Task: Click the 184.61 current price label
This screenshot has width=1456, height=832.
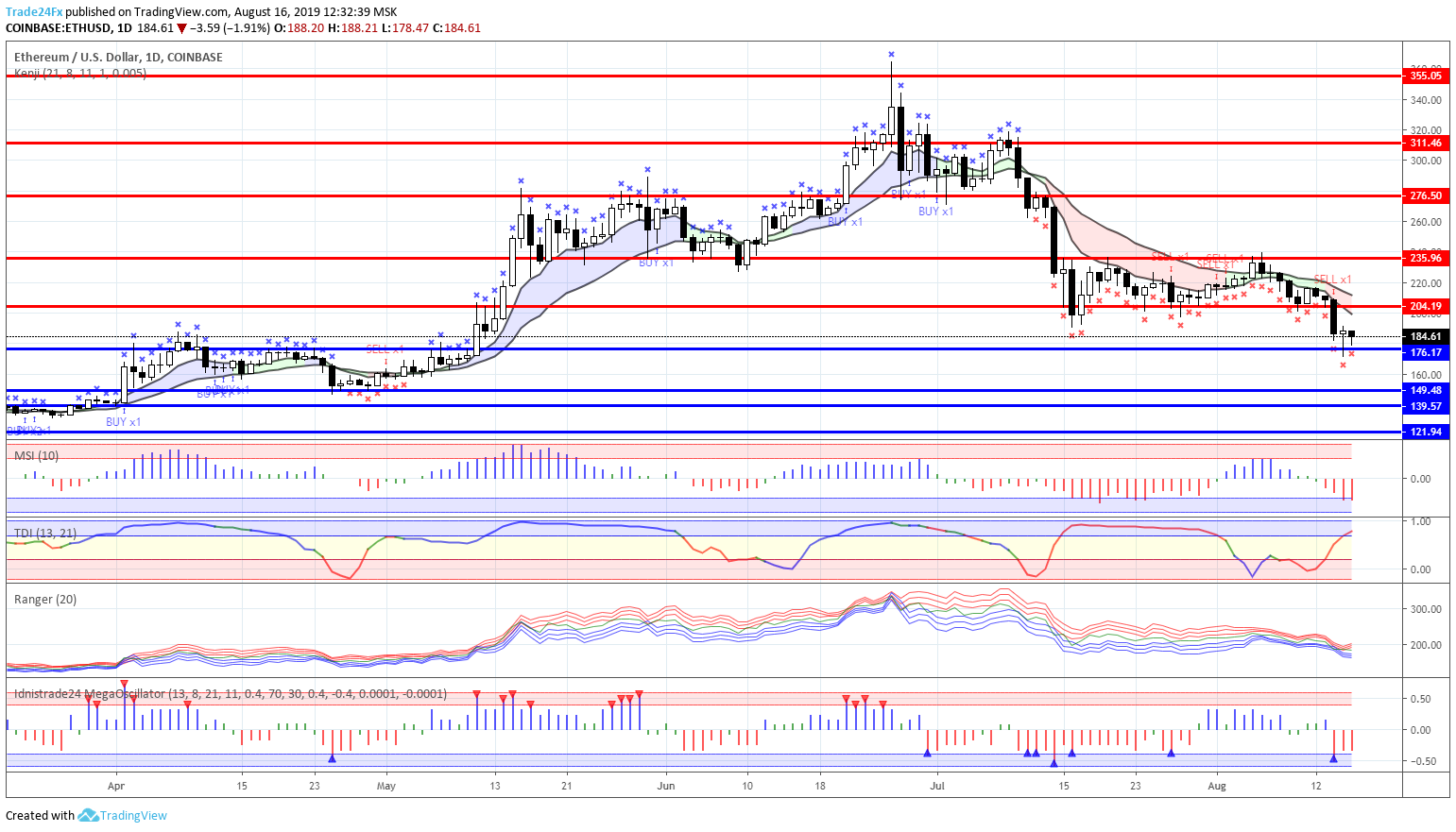Action: (x=1426, y=336)
